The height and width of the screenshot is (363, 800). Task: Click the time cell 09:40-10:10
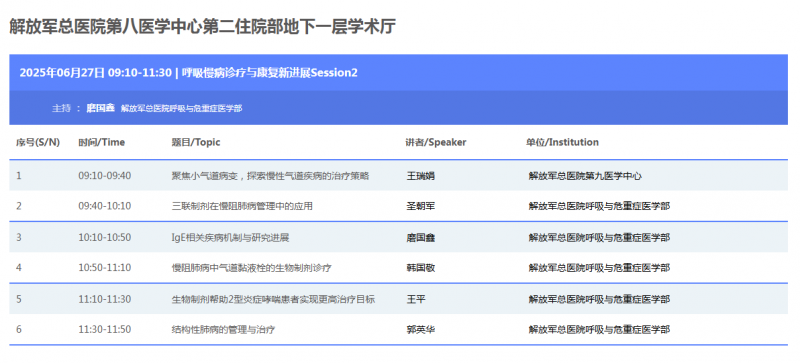coord(105,206)
